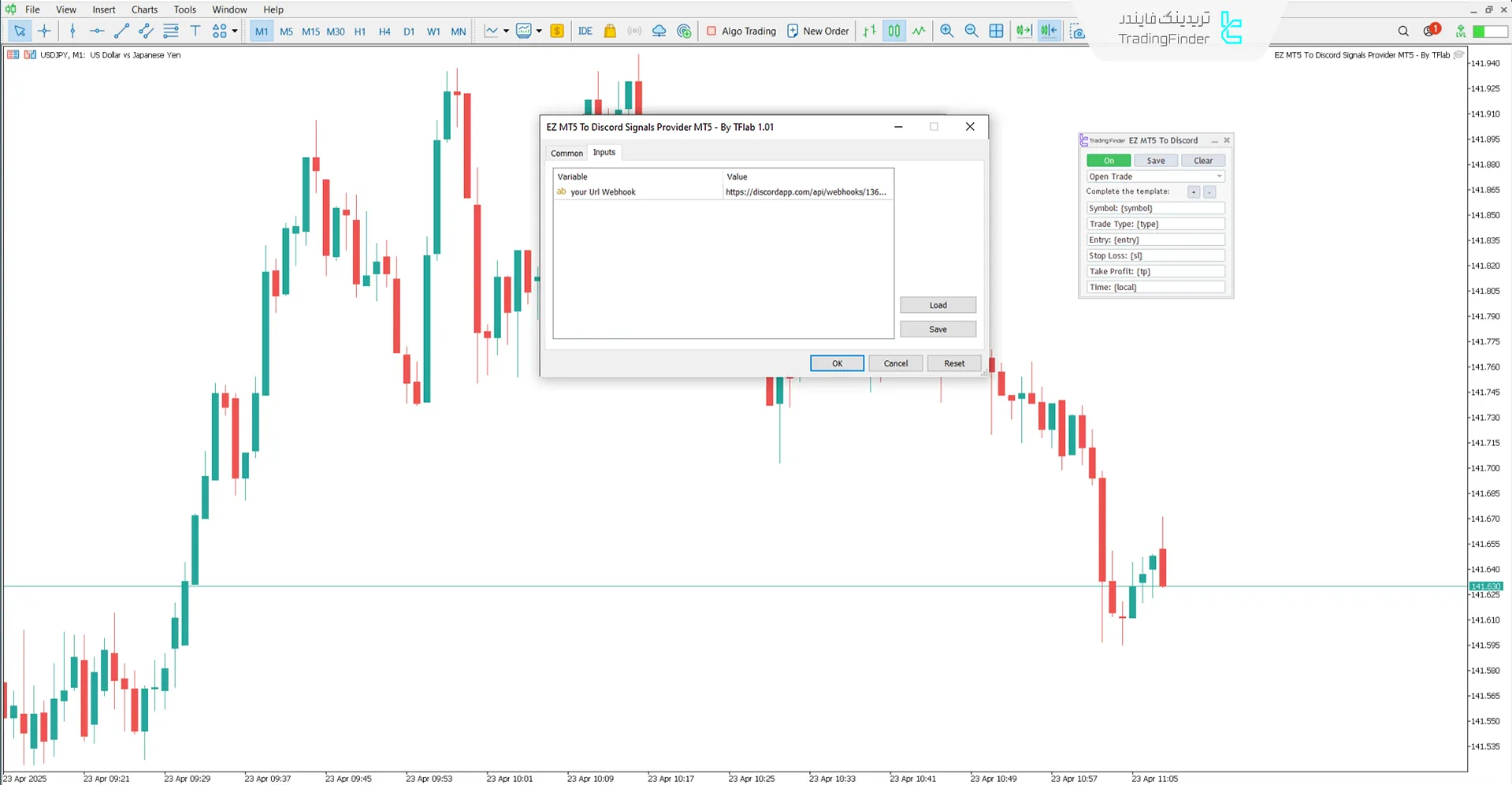Expand the indicators list dropdown arrow

tap(506, 31)
